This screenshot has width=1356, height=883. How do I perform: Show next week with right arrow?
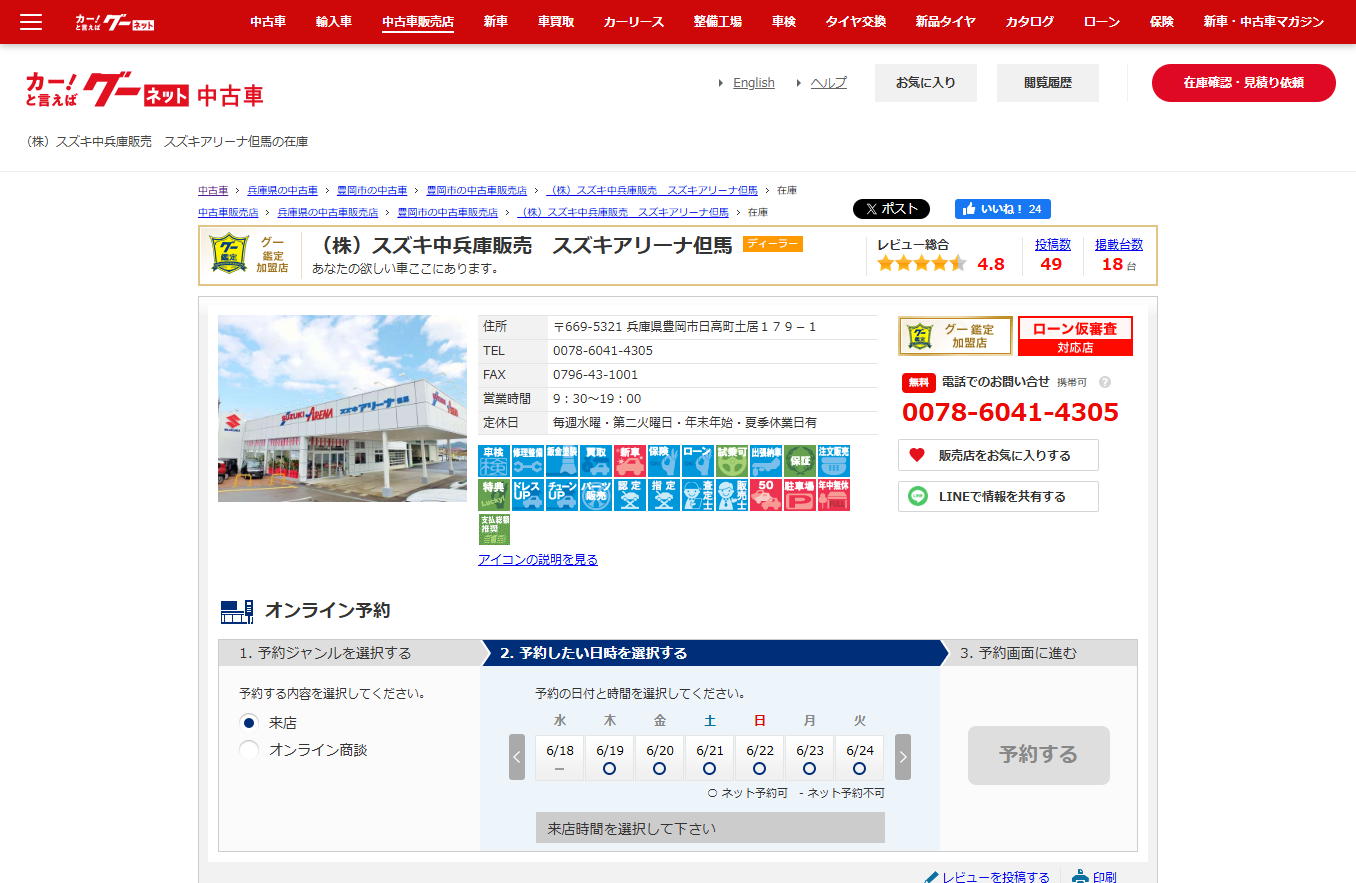903,757
